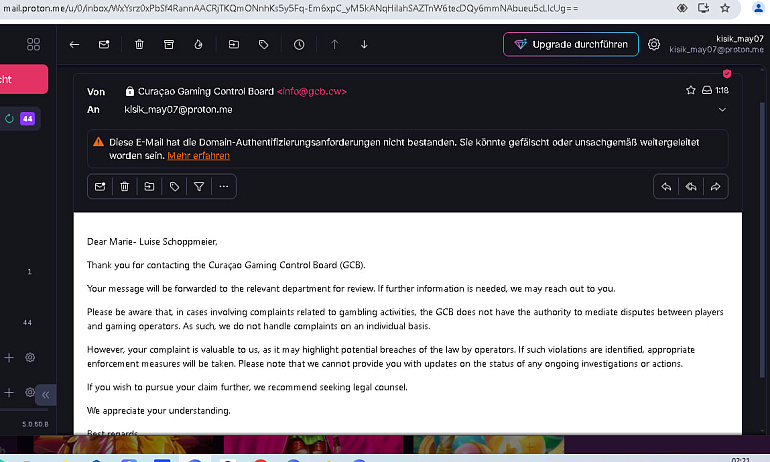Mark as unread in message action bar

pos(100,187)
